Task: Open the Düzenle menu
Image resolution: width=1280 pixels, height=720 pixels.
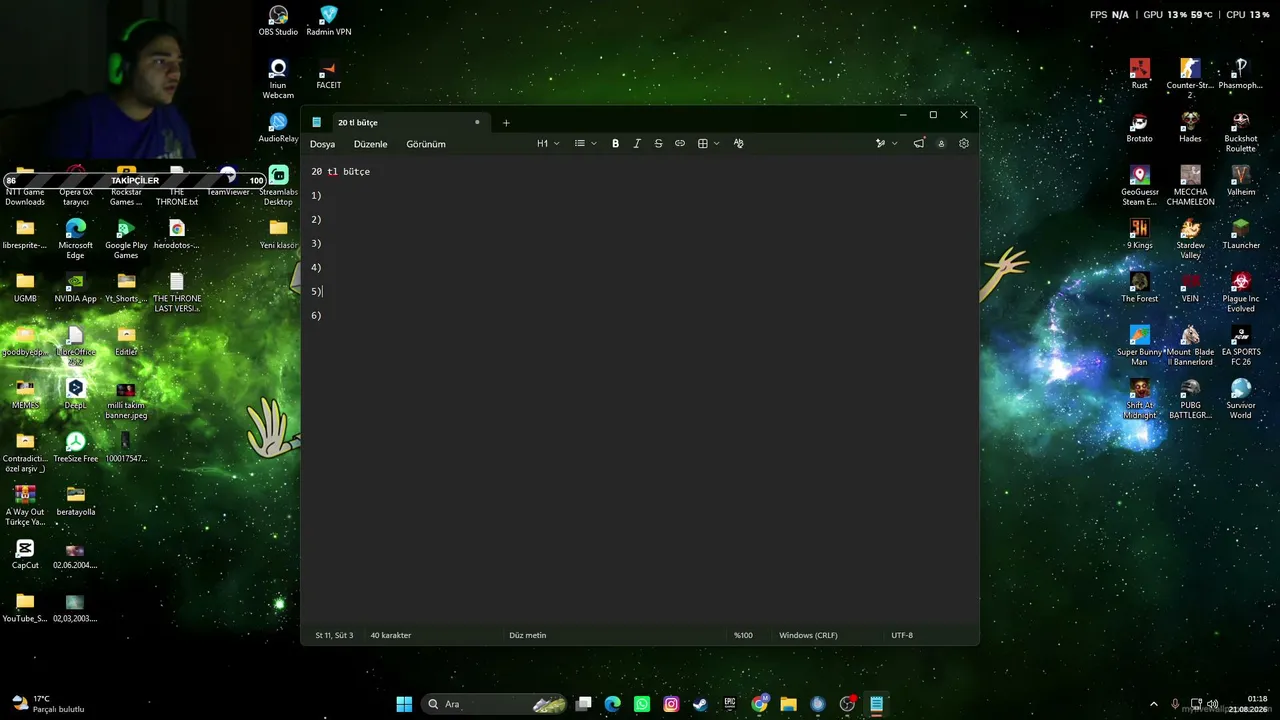Action: click(x=370, y=144)
